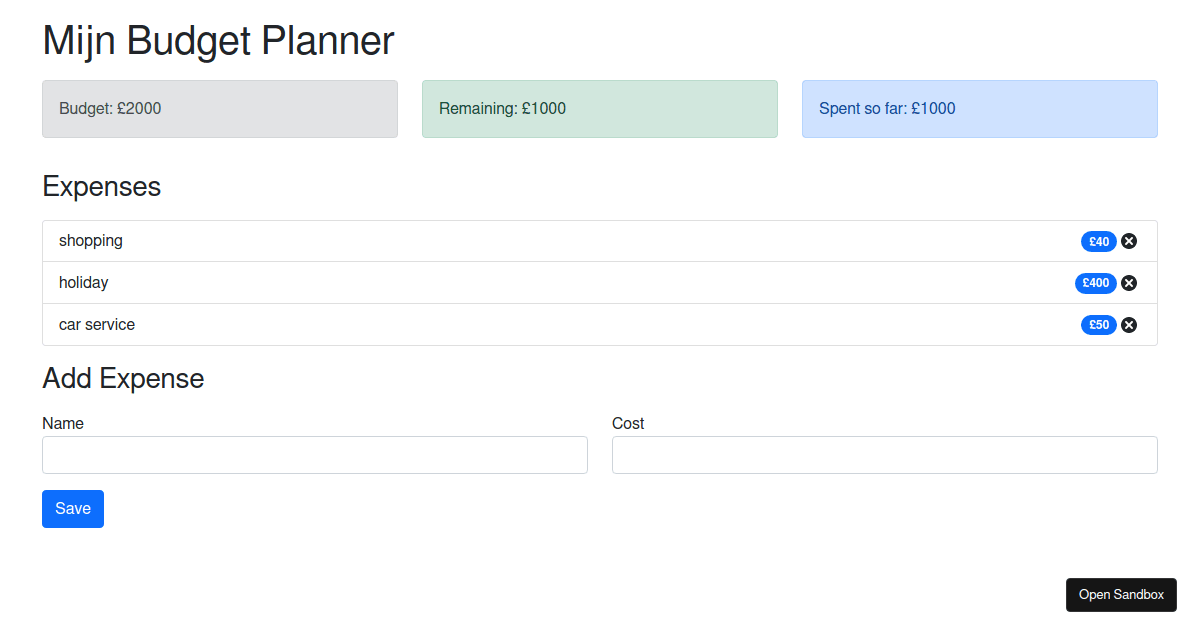
Task: Click the Spent so far: £1000 card
Action: [x=979, y=108]
